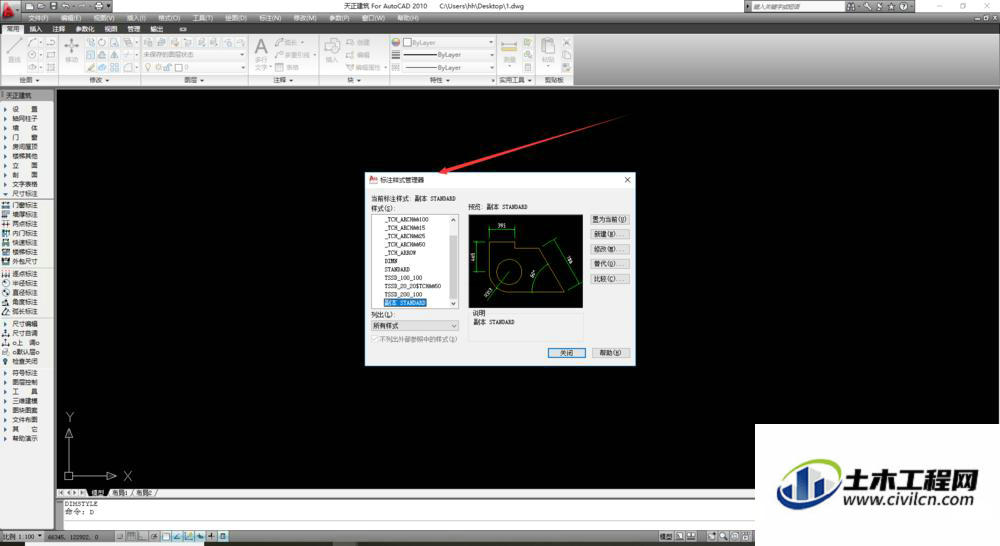Select 门窗标注 door-window dimension tool
Screen dimensions: 1000x546
[20, 205]
